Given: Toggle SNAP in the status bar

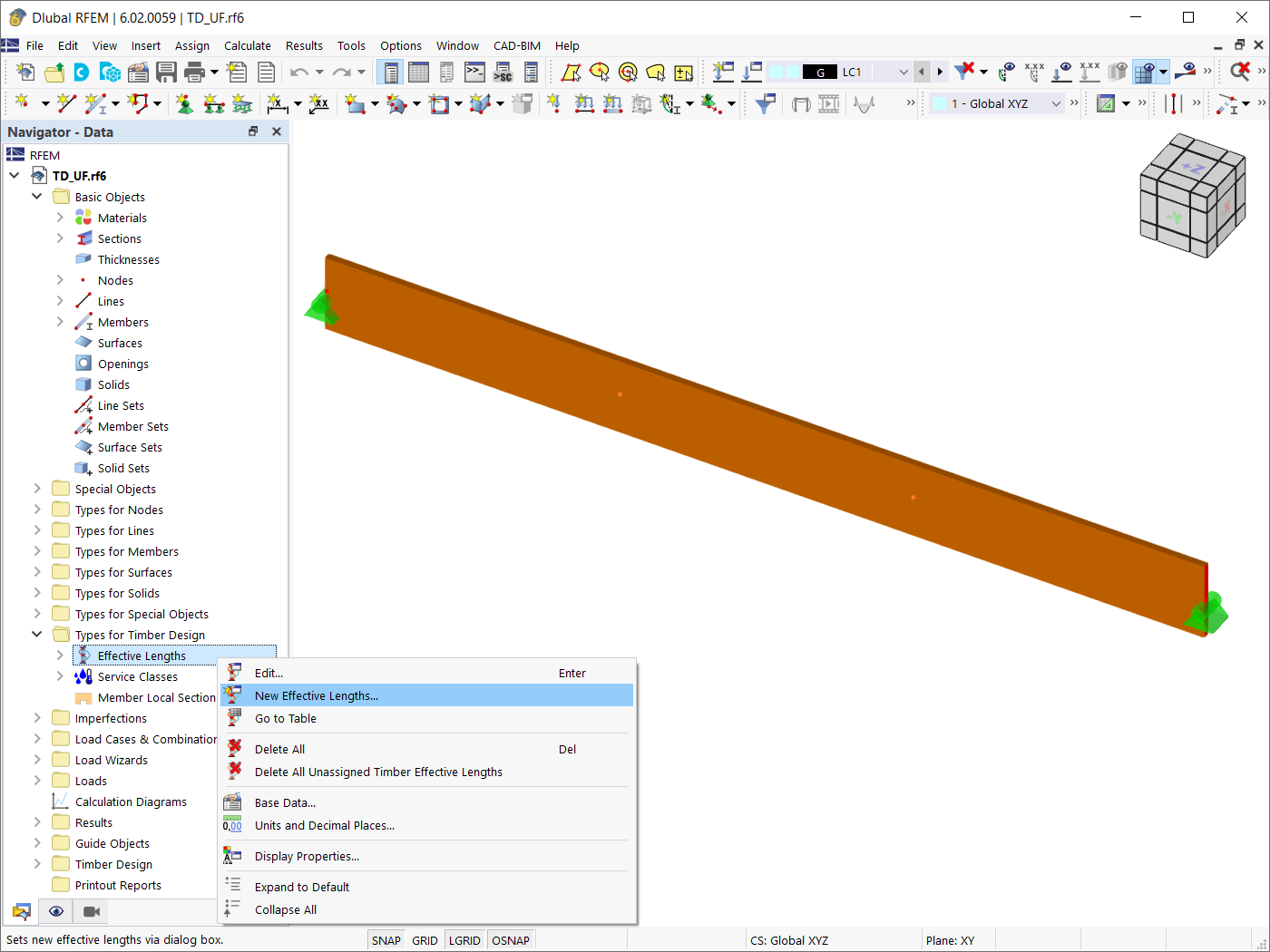Looking at the screenshot, I should [386, 940].
